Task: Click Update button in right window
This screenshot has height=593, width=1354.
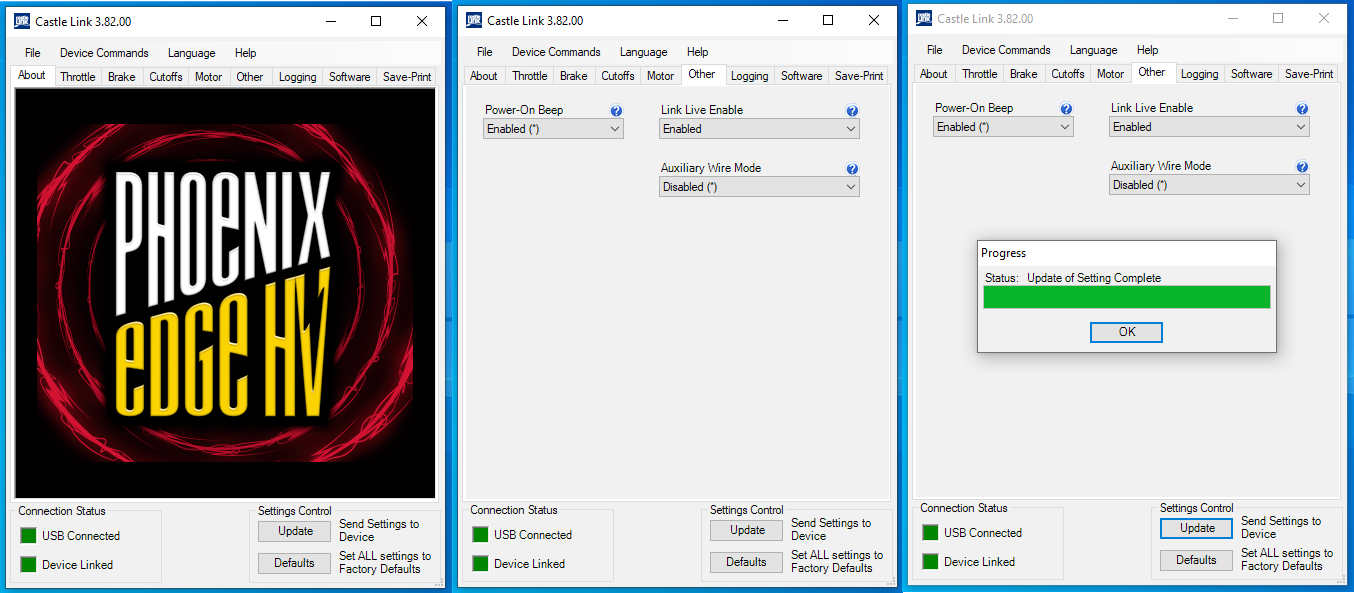Action: click(x=1197, y=529)
